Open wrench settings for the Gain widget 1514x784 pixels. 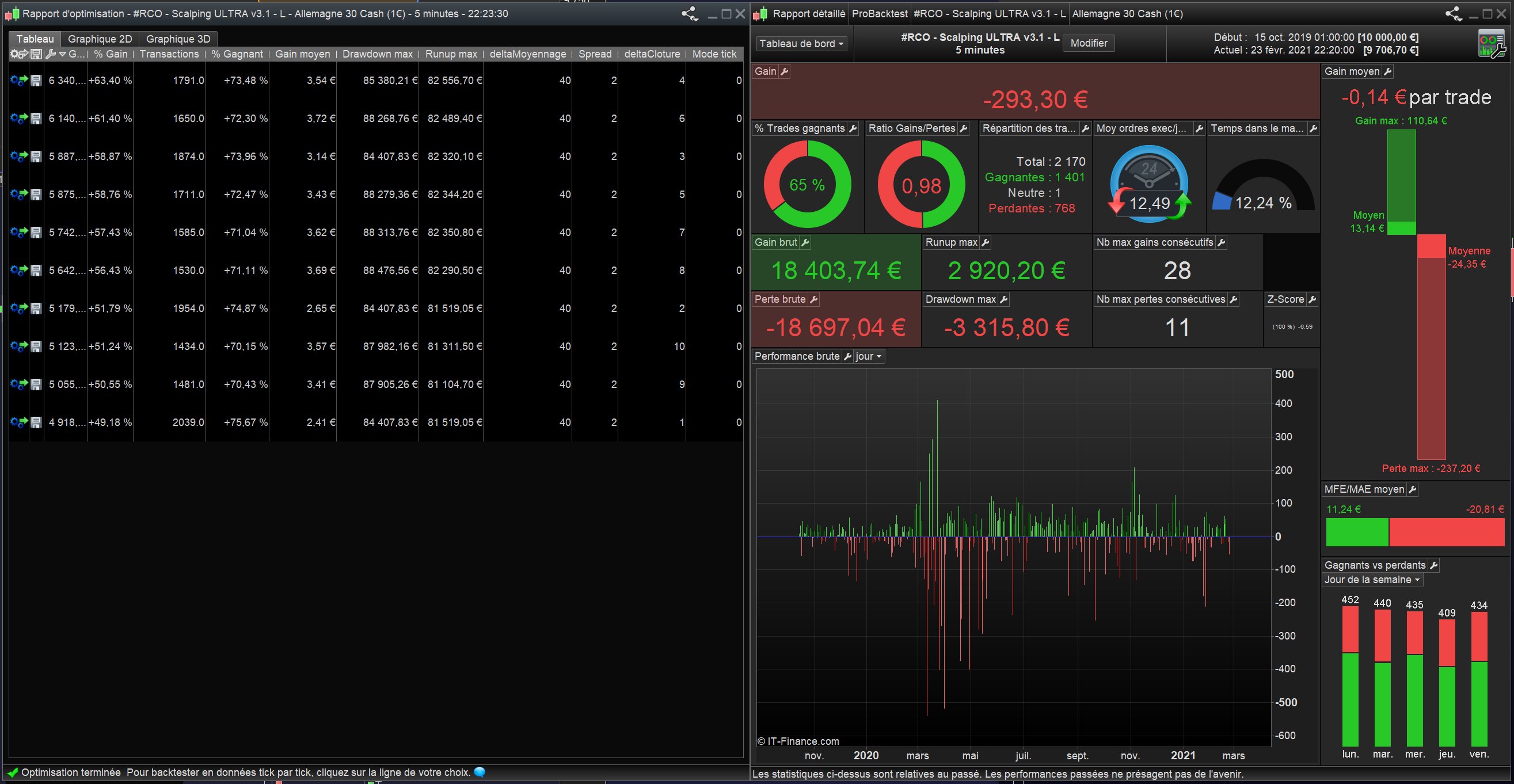tap(785, 71)
